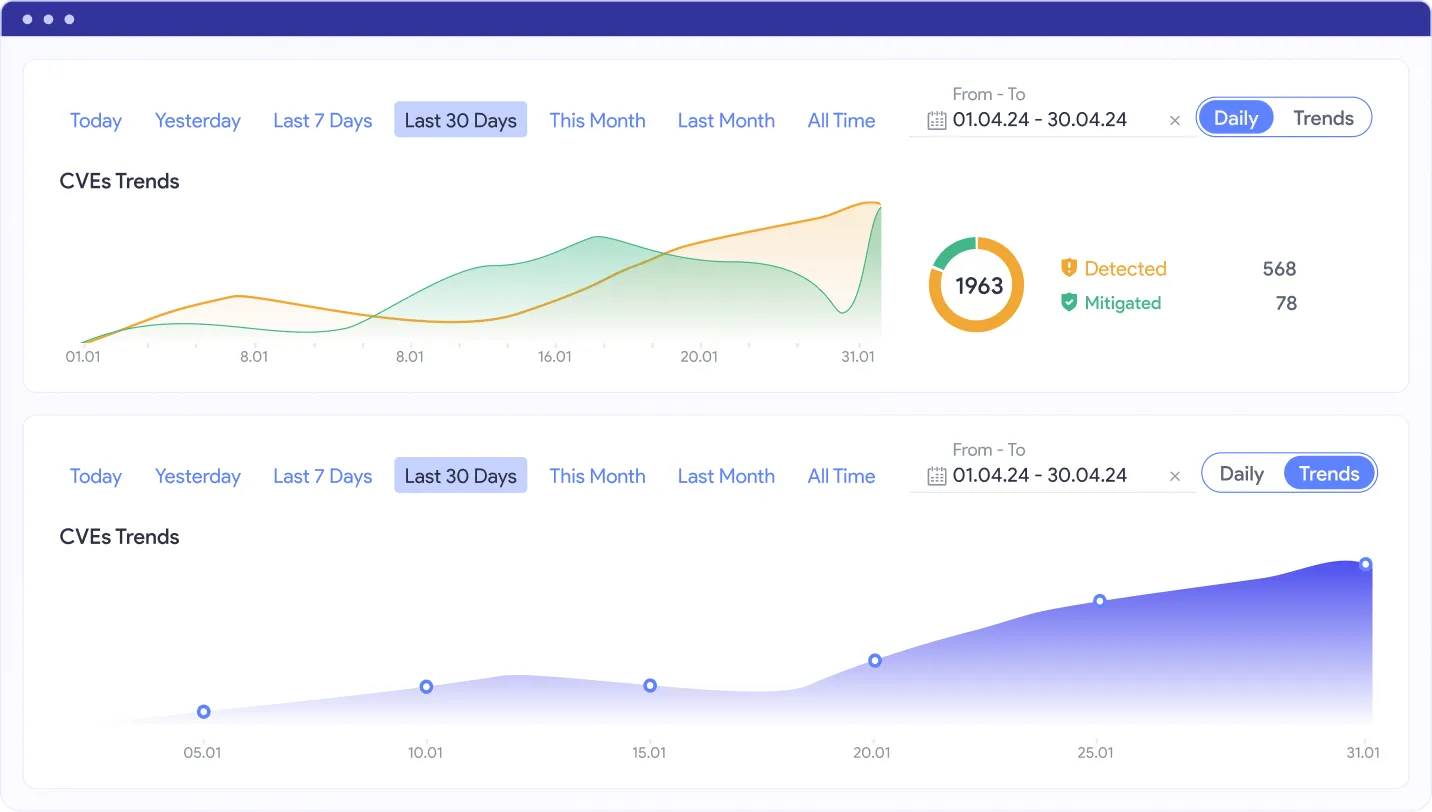Click the trend data point at 25.01
The height and width of the screenshot is (812, 1432).
tap(1100, 601)
